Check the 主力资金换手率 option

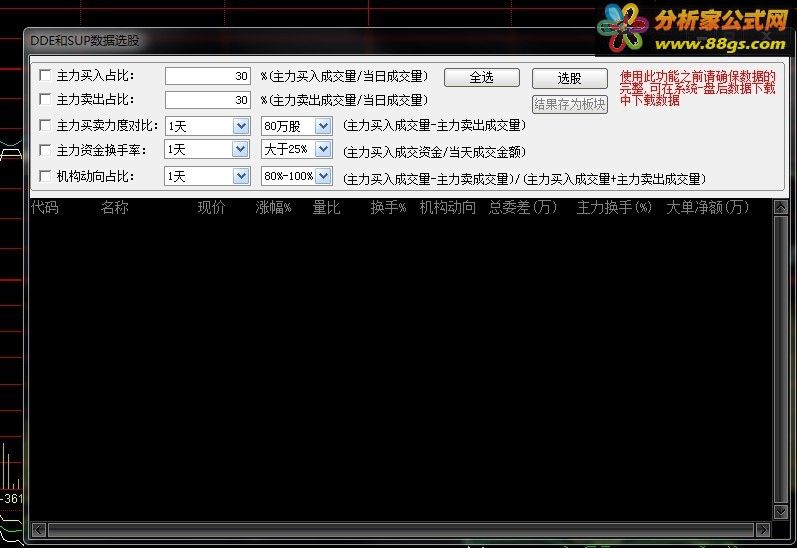point(45,150)
